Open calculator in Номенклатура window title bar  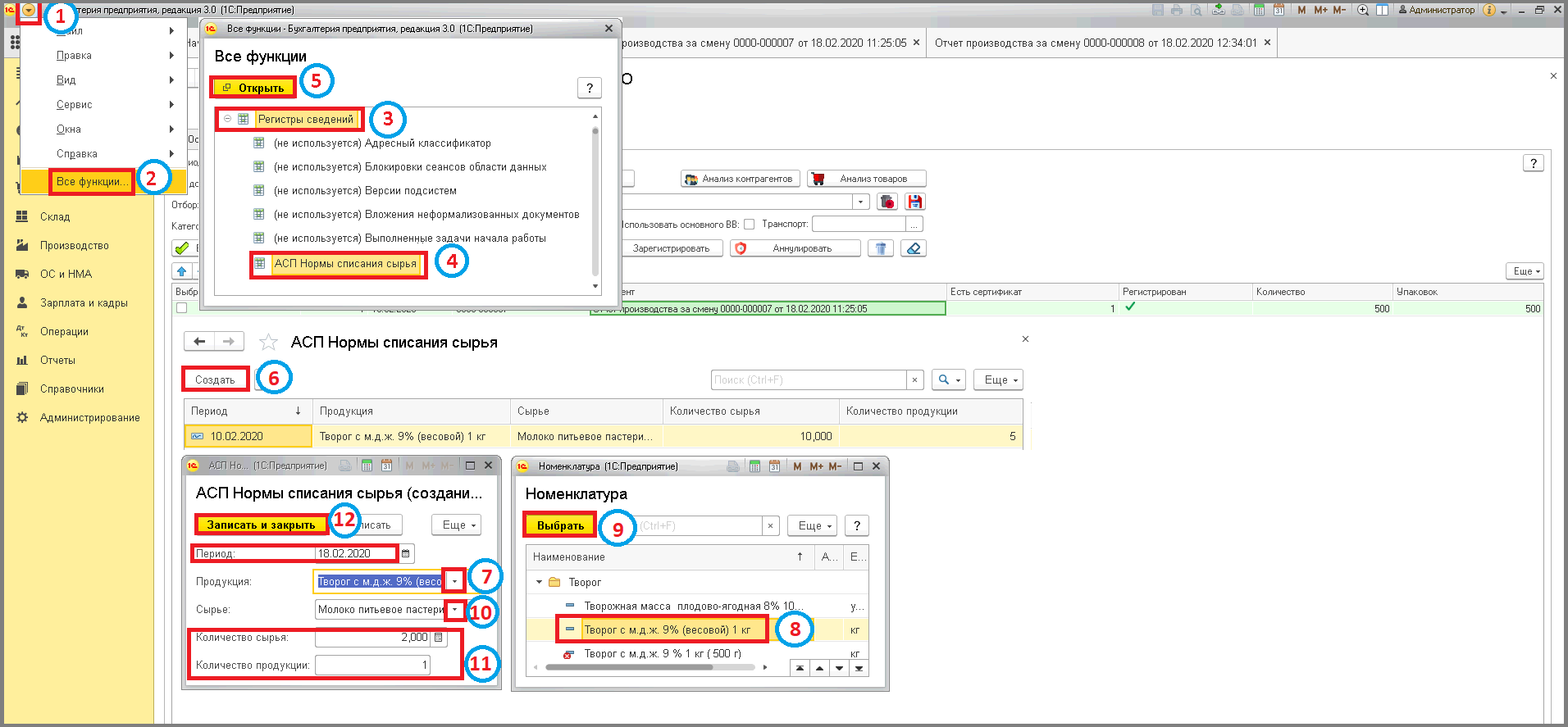[754, 466]
